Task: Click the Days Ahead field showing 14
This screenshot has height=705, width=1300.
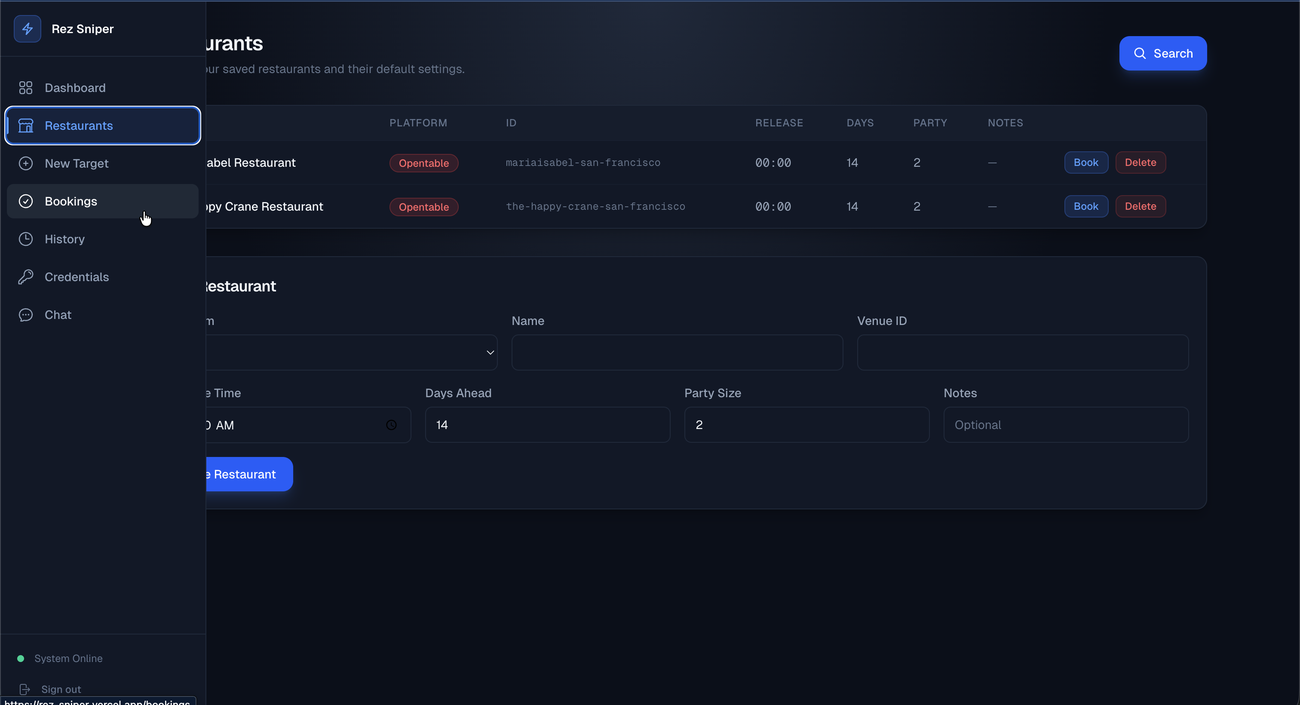Action: pos(547,425)
